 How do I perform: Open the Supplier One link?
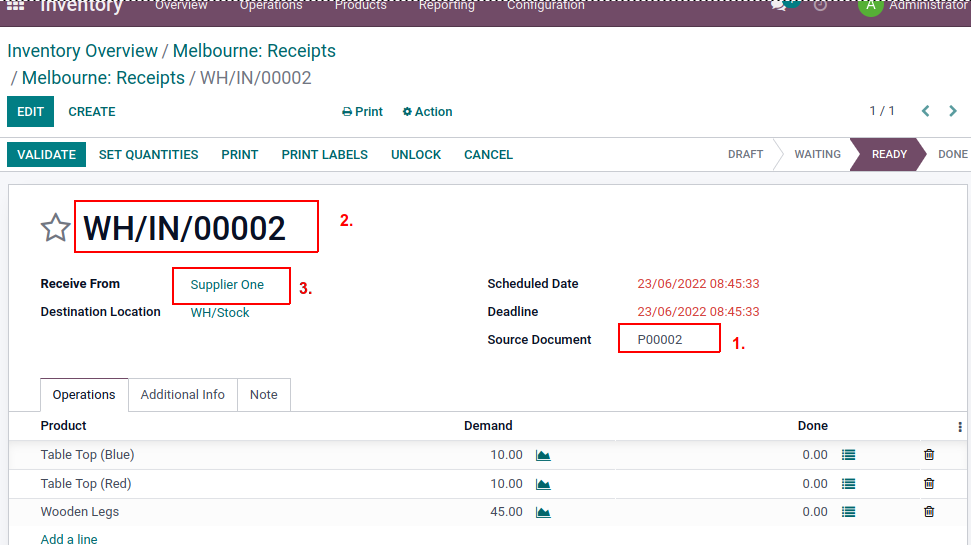(x=227, y=285)
